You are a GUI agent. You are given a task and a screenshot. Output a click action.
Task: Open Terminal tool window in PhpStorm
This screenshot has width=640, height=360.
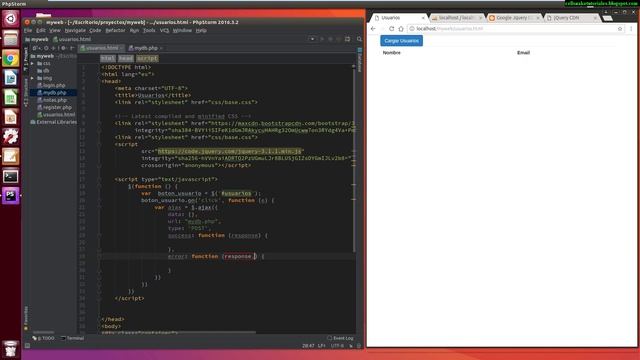pos(72,338)
